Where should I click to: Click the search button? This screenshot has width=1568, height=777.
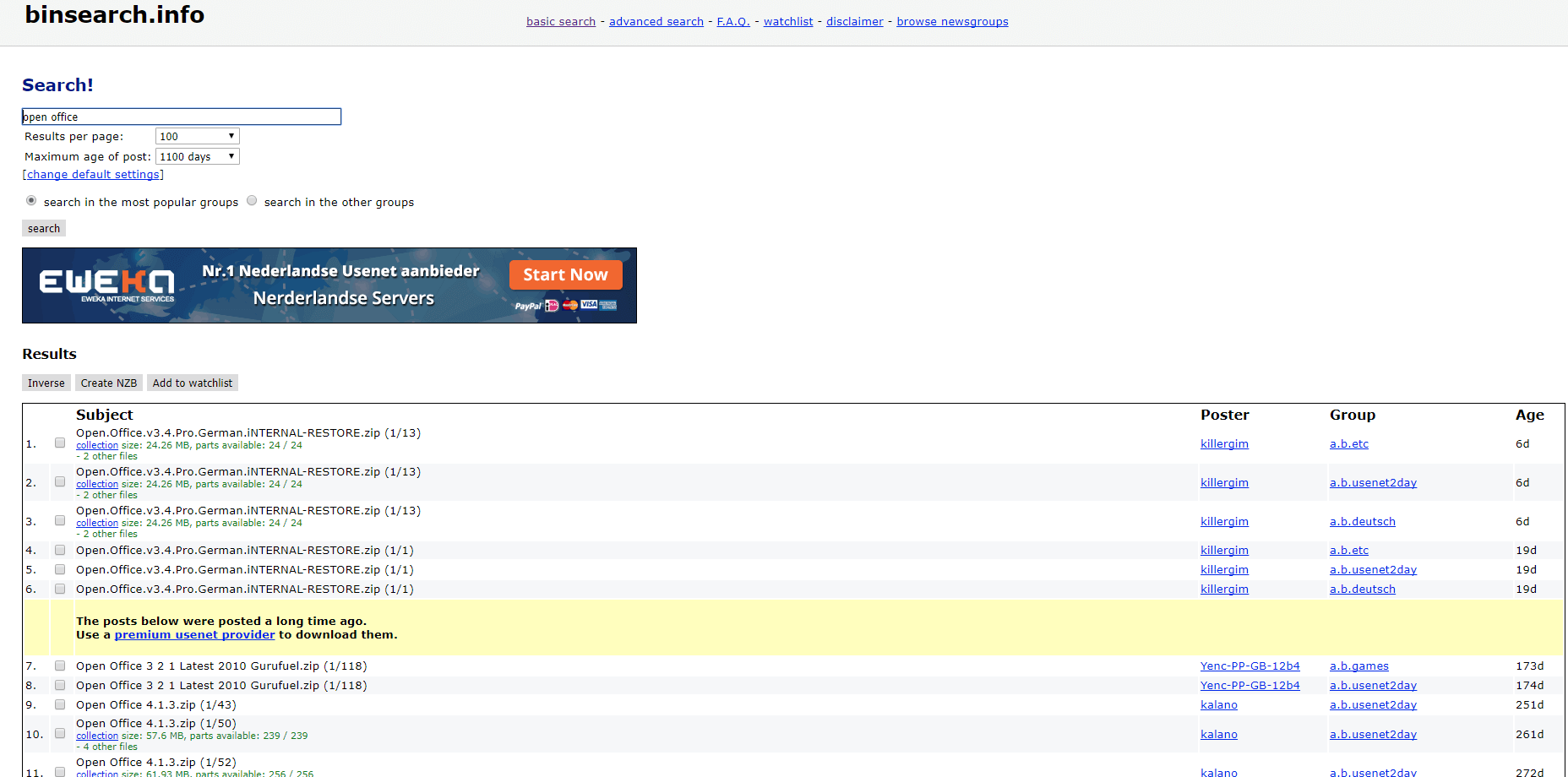point(43,228)
